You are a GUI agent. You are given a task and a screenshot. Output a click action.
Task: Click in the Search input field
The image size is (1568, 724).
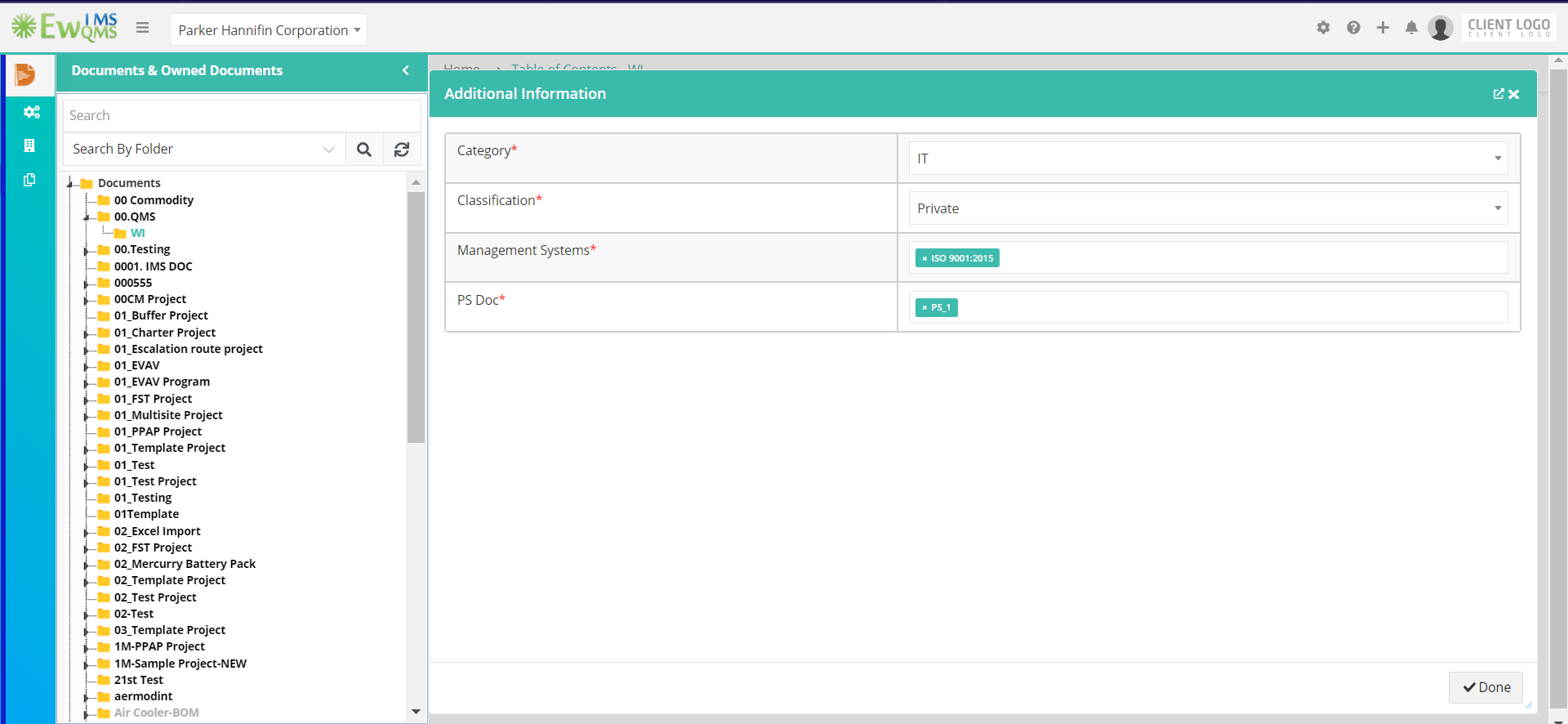tap(242, 115)
